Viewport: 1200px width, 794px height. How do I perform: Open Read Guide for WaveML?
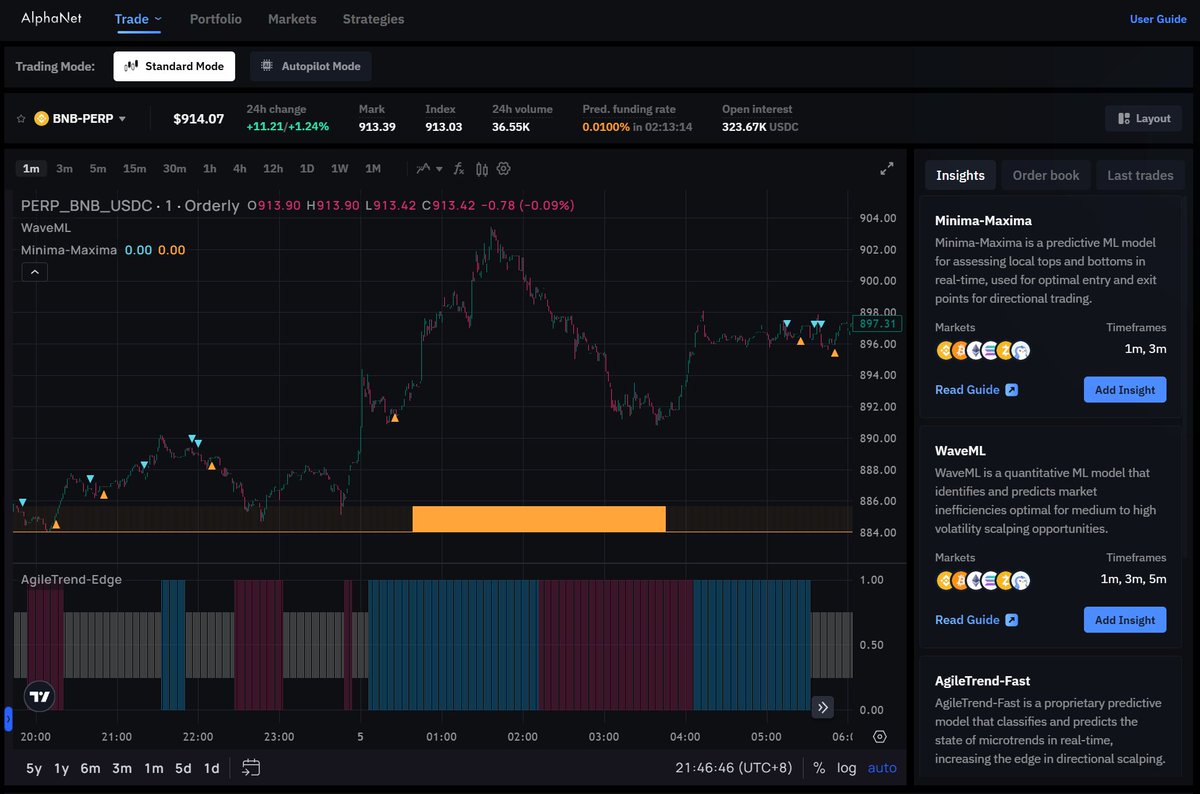(976, 620)
